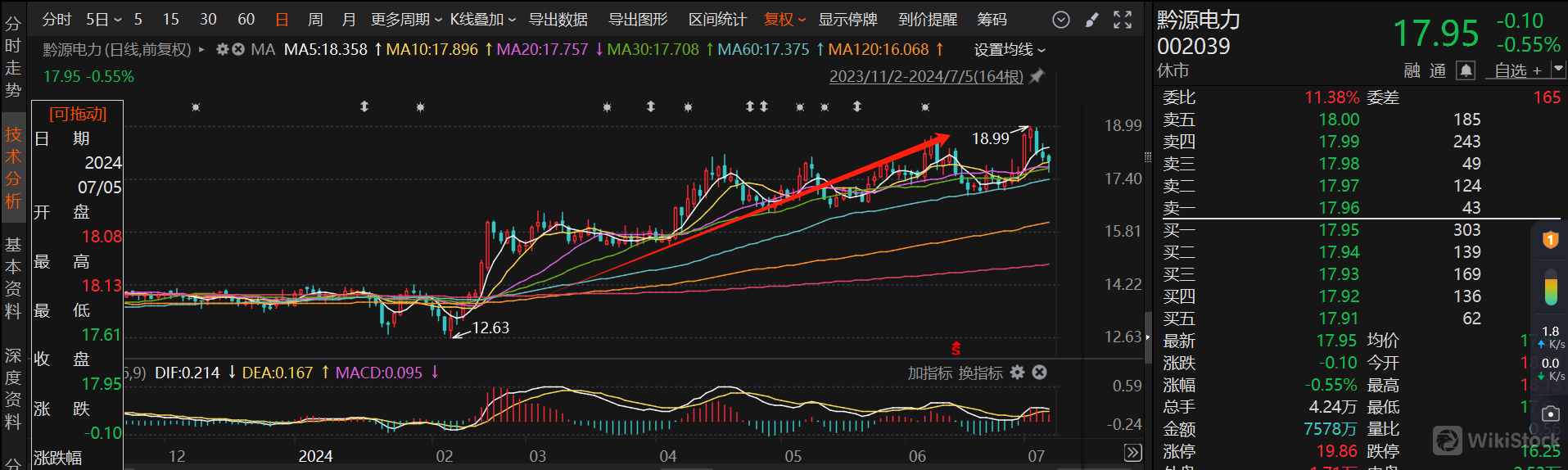This screenshot has width=1568, height=470.
Task: Expand stock name arrow beside 黔源电力(日线,前复权)
Action: pos(201,50)
